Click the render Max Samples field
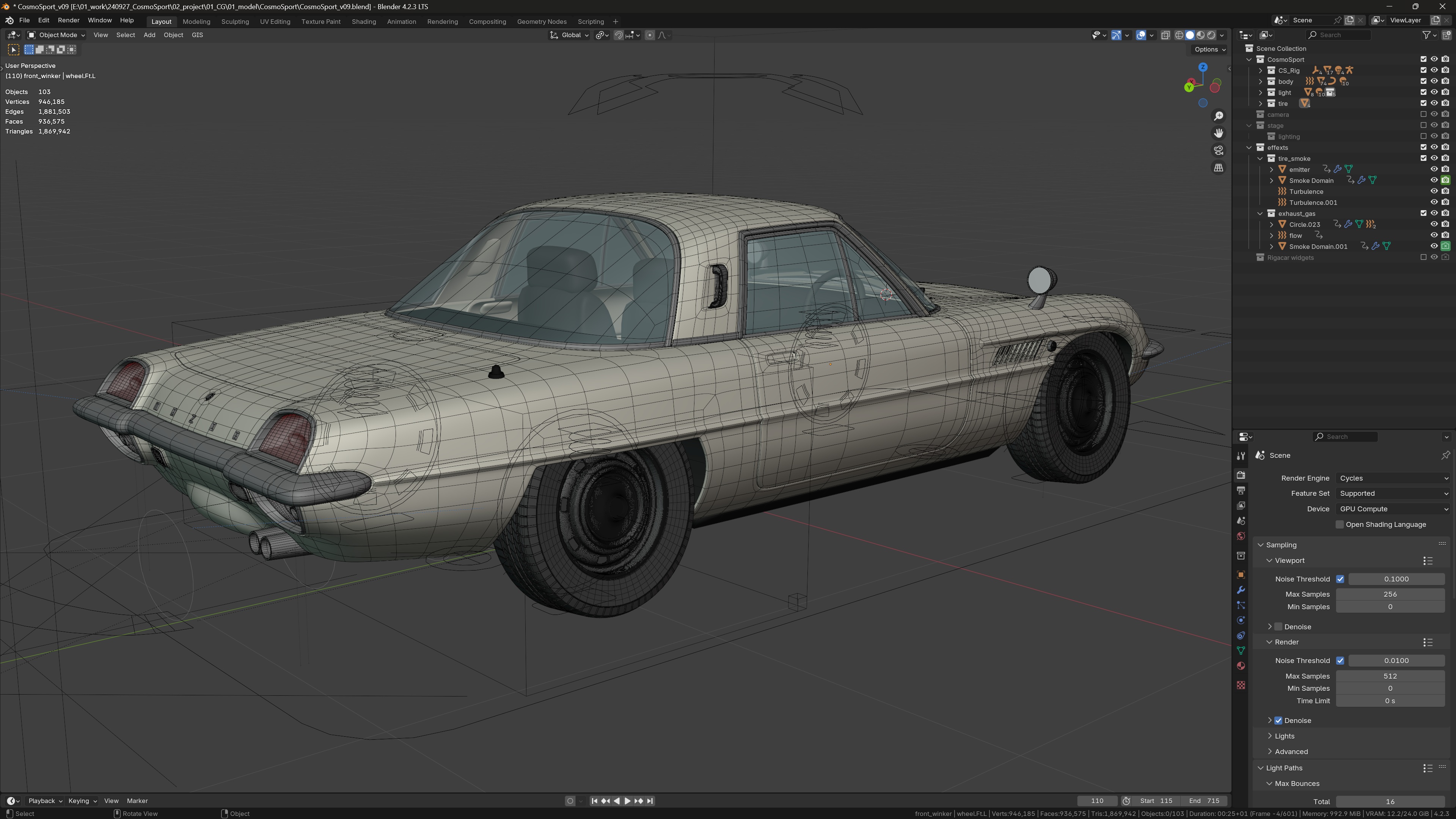Image resolution: width=1456 pixels, height=819 pixels. point(1390,676)
